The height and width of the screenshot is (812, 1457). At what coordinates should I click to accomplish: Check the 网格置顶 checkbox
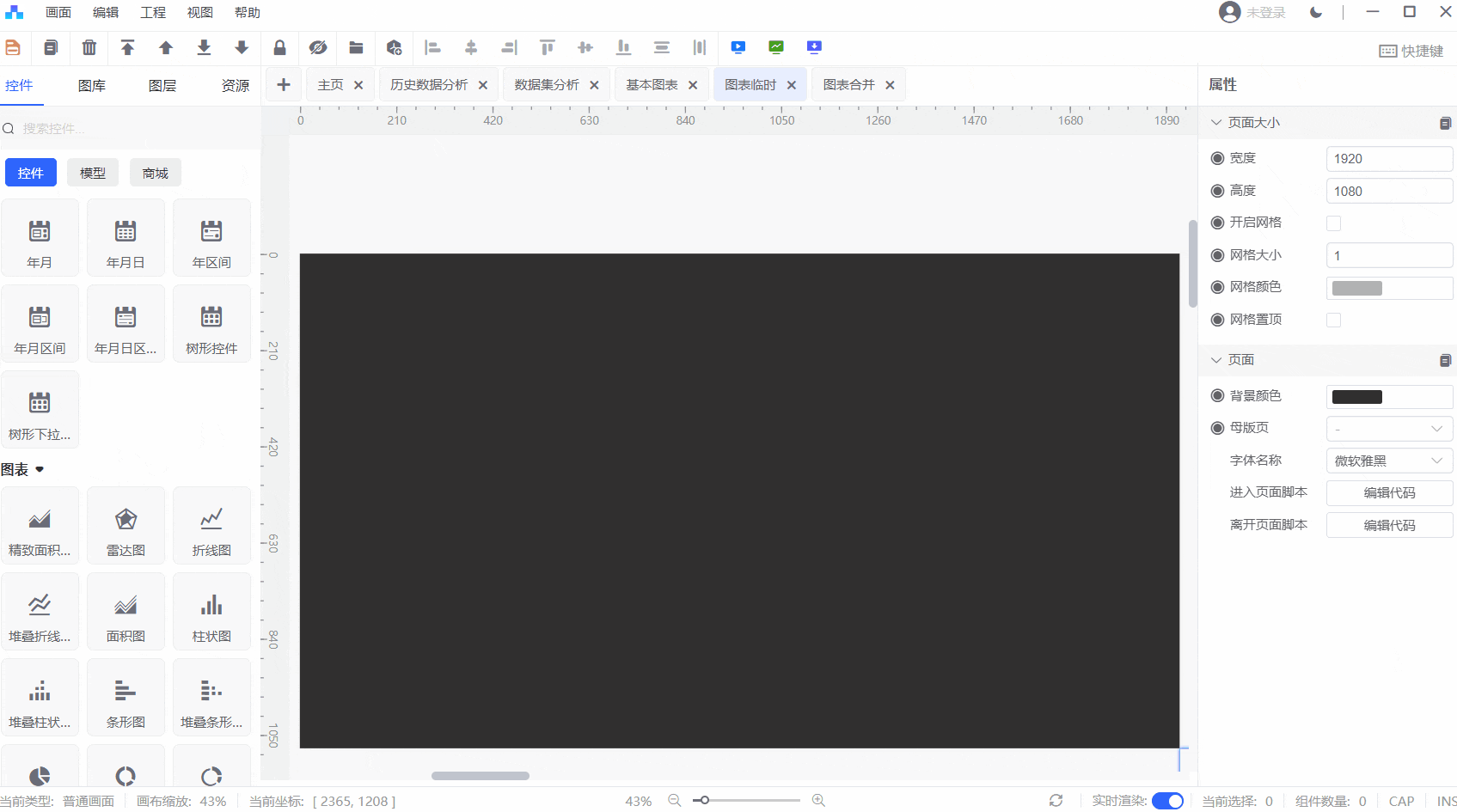[x=1333, y=321]
